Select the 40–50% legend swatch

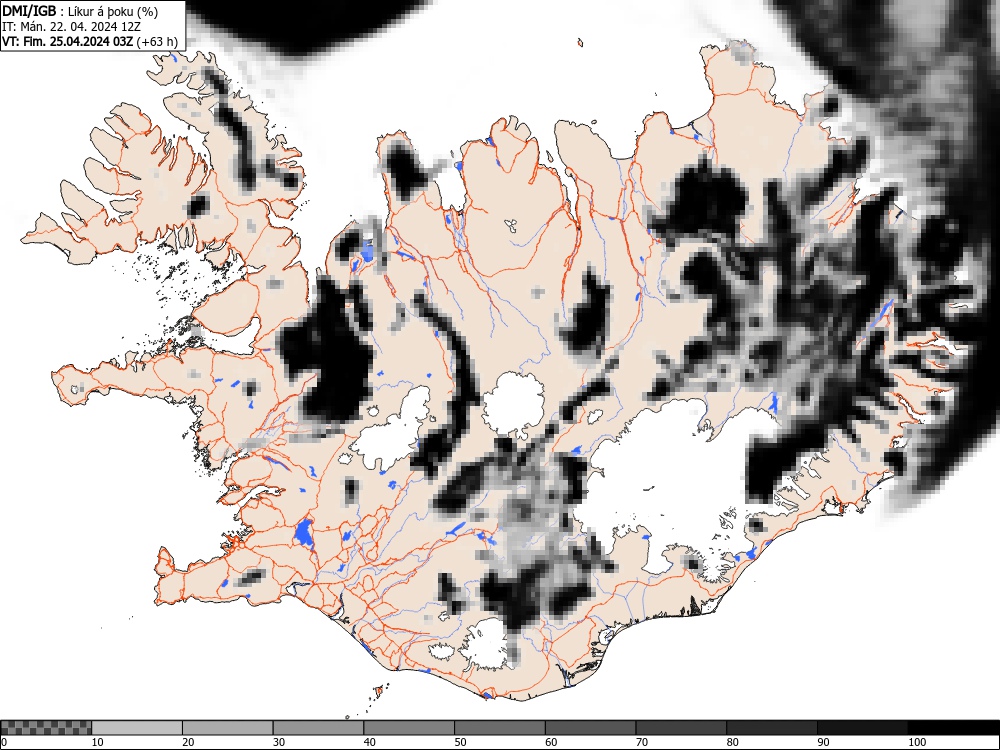[x=409, y=728]
